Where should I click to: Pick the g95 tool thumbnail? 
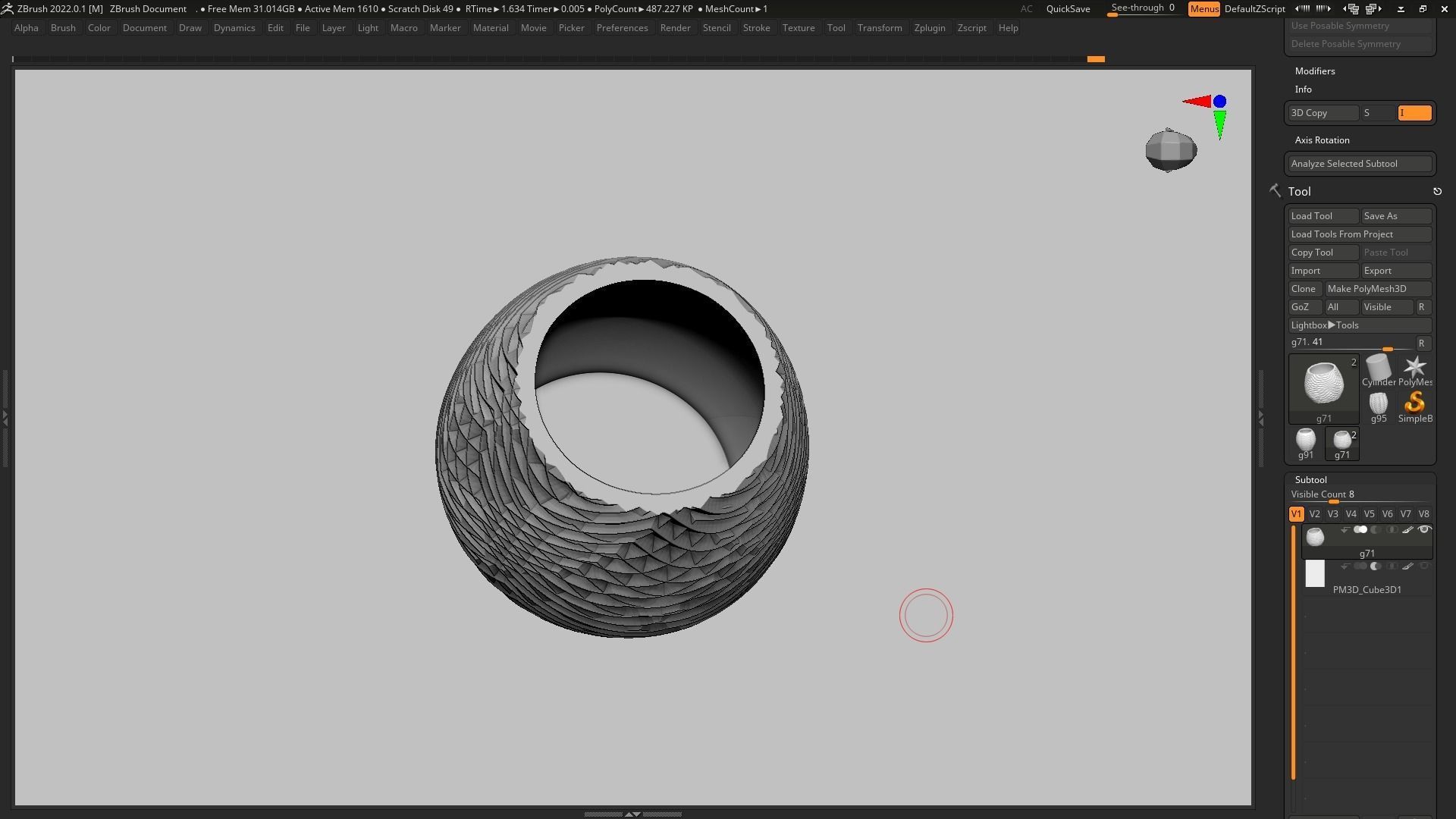point(1378,403)
